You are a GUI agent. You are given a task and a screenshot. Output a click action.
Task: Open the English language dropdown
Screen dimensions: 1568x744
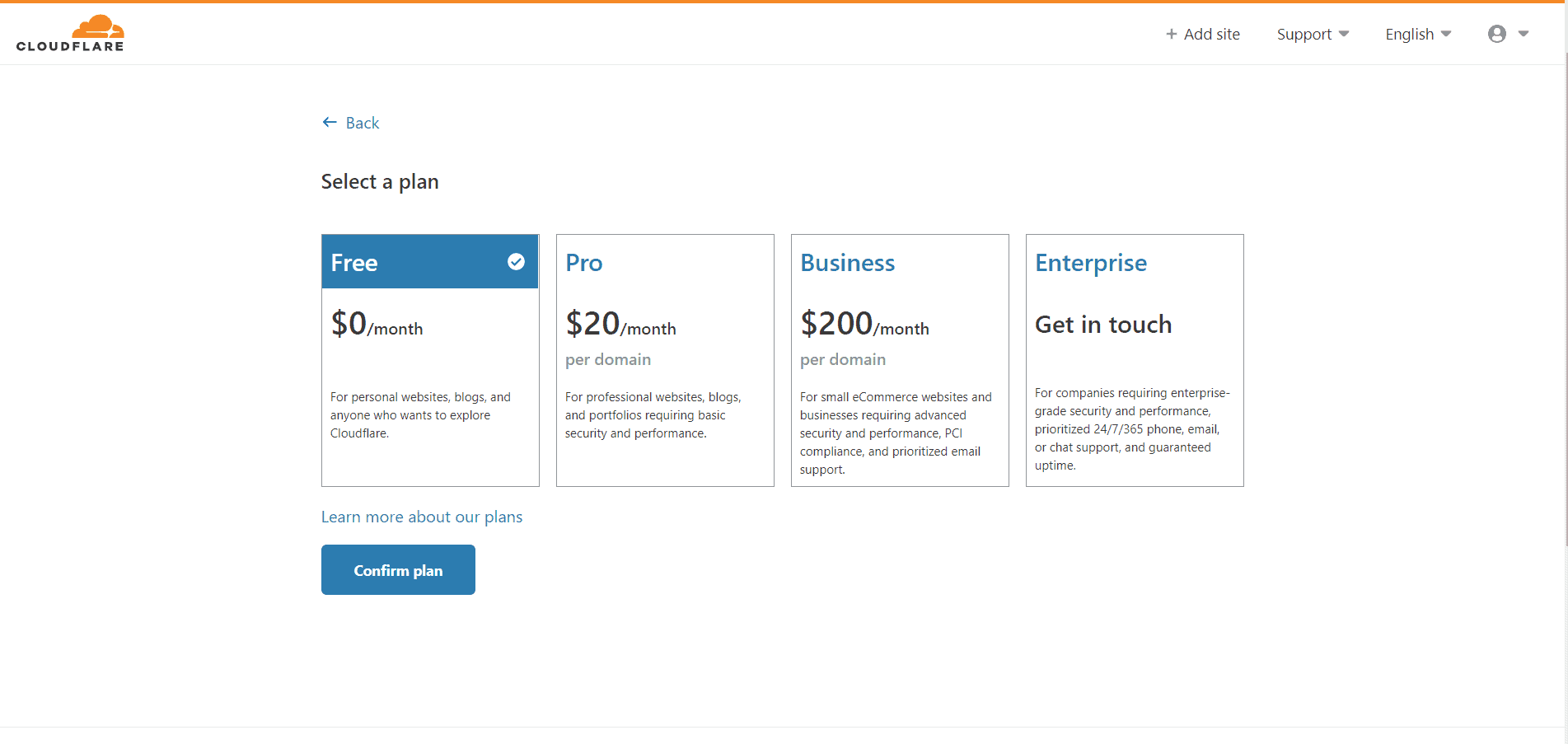tap(1418, 34)
